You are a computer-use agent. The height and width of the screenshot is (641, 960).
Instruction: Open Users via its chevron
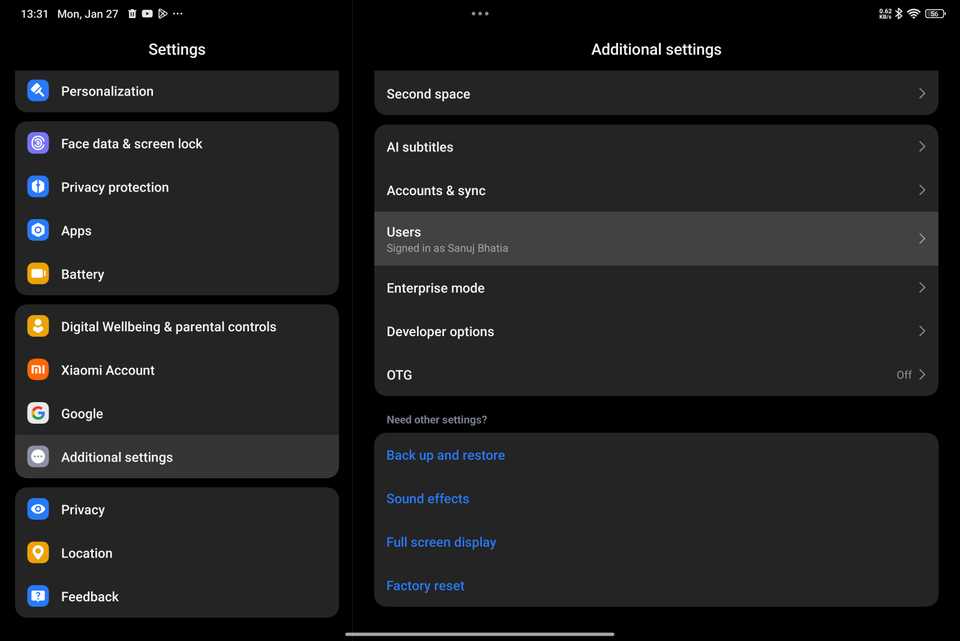coord(922,238)
